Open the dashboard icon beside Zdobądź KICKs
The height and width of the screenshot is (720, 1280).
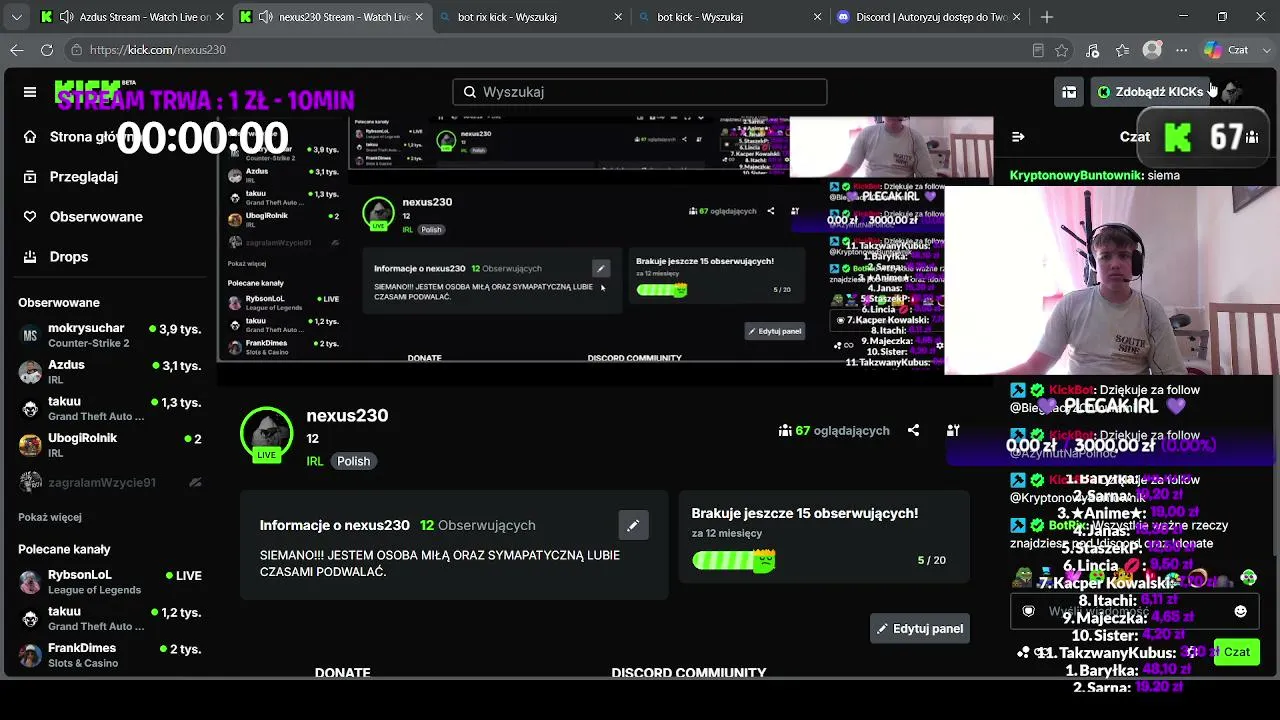coord(1069,92)
